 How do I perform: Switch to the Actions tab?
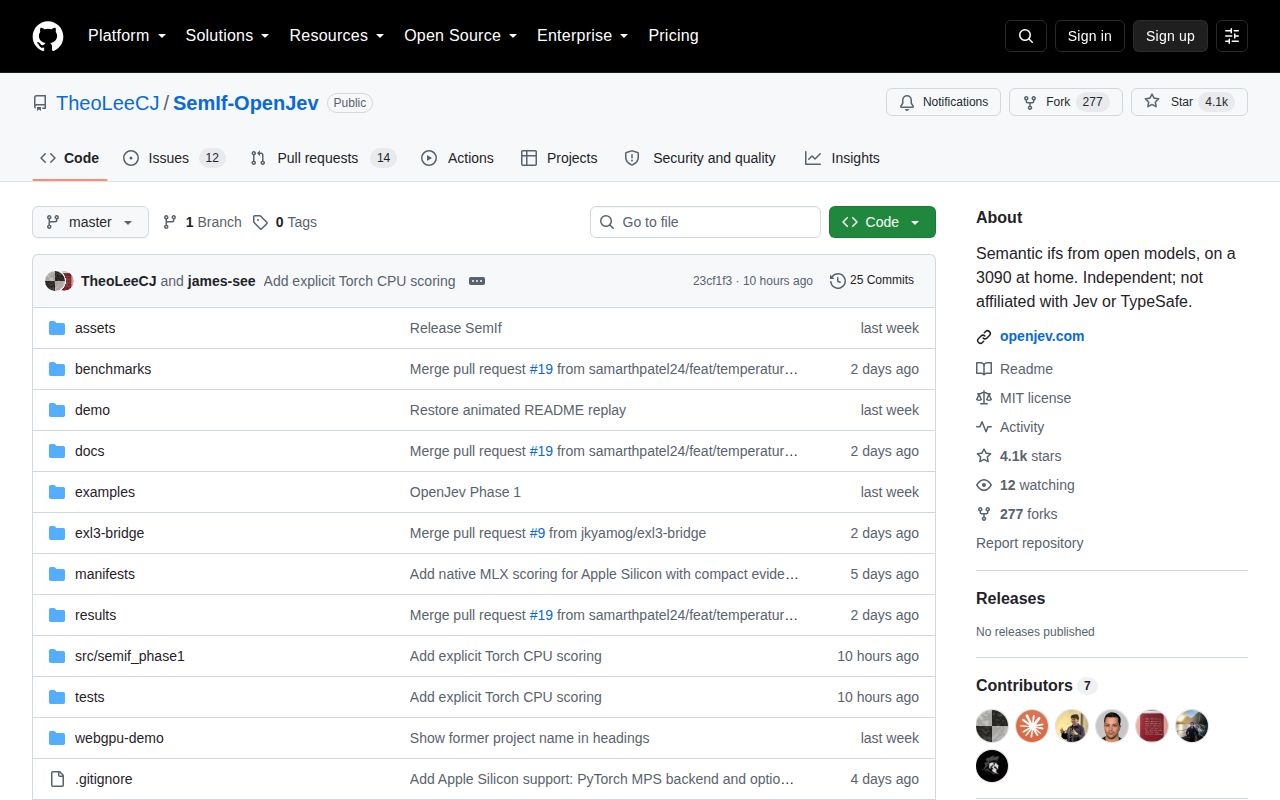(458, 158)
